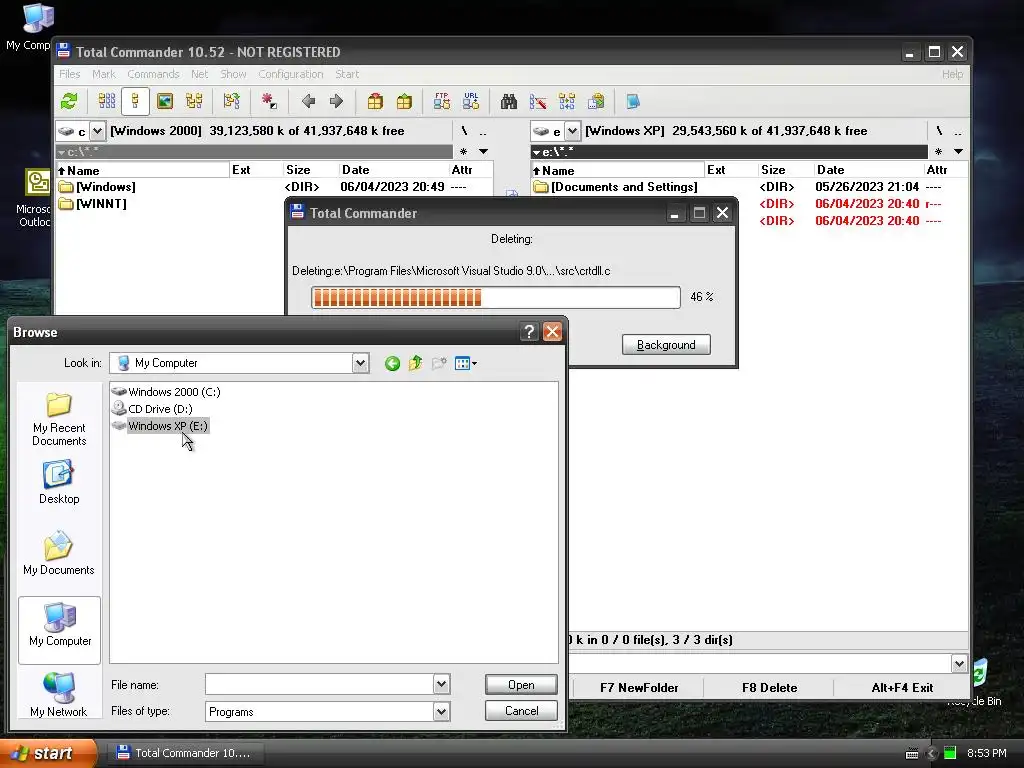Open right panel directory history arrow
The height and width of the screenshot is (768, 1024).
click(958, 152)
